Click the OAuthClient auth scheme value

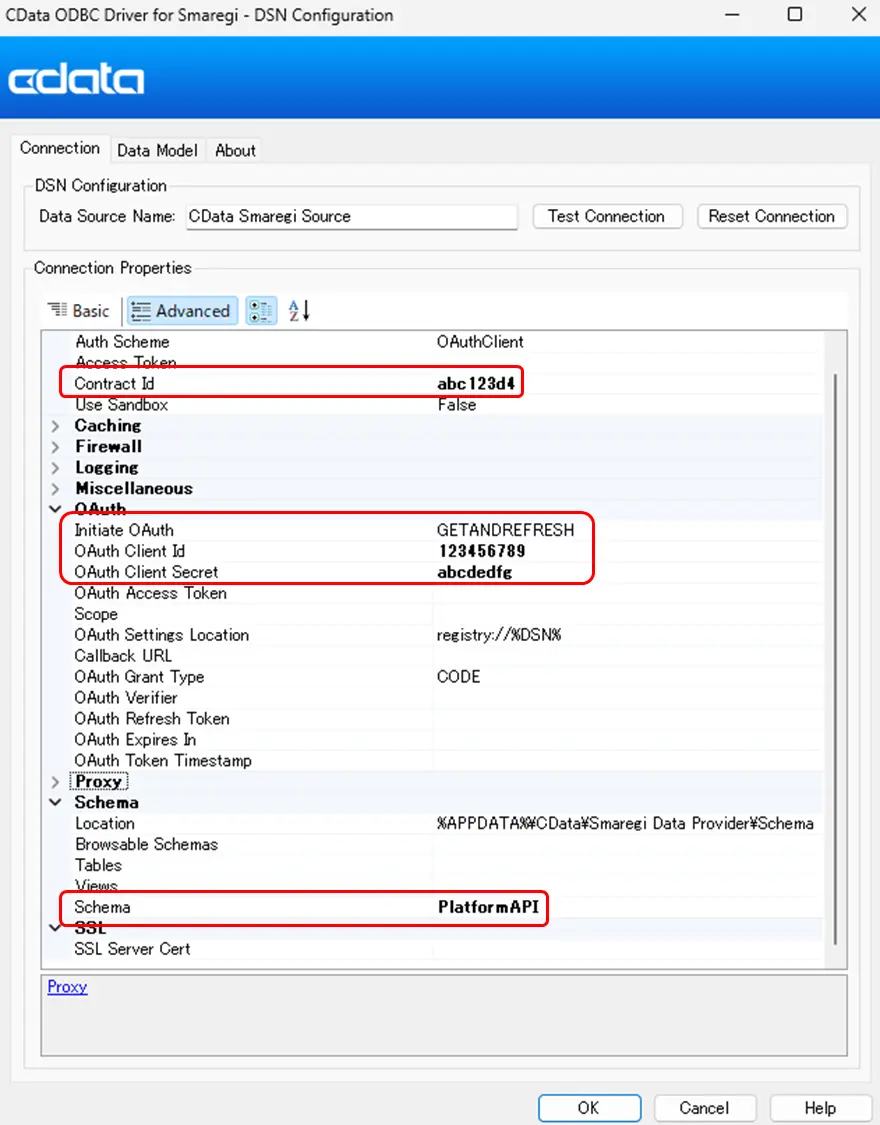pos(480,342)
